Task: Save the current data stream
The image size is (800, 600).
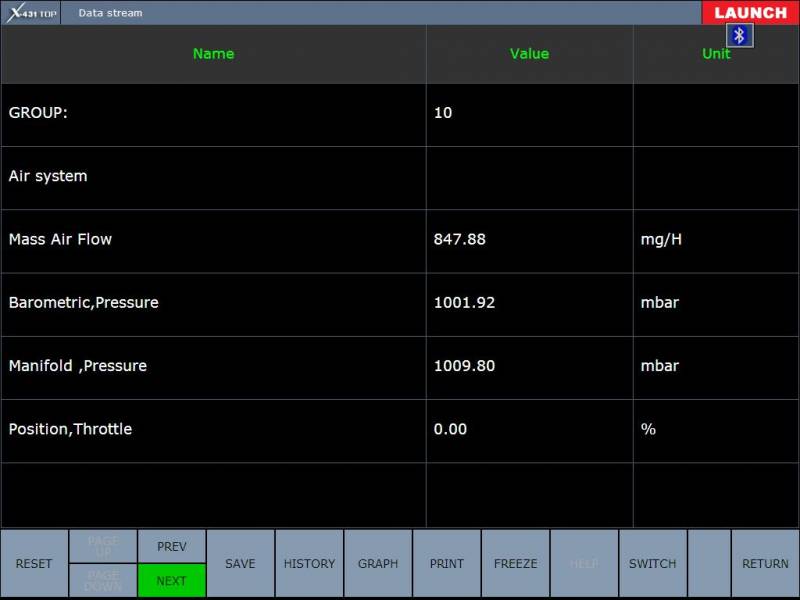Action: [x=240, y=564]
